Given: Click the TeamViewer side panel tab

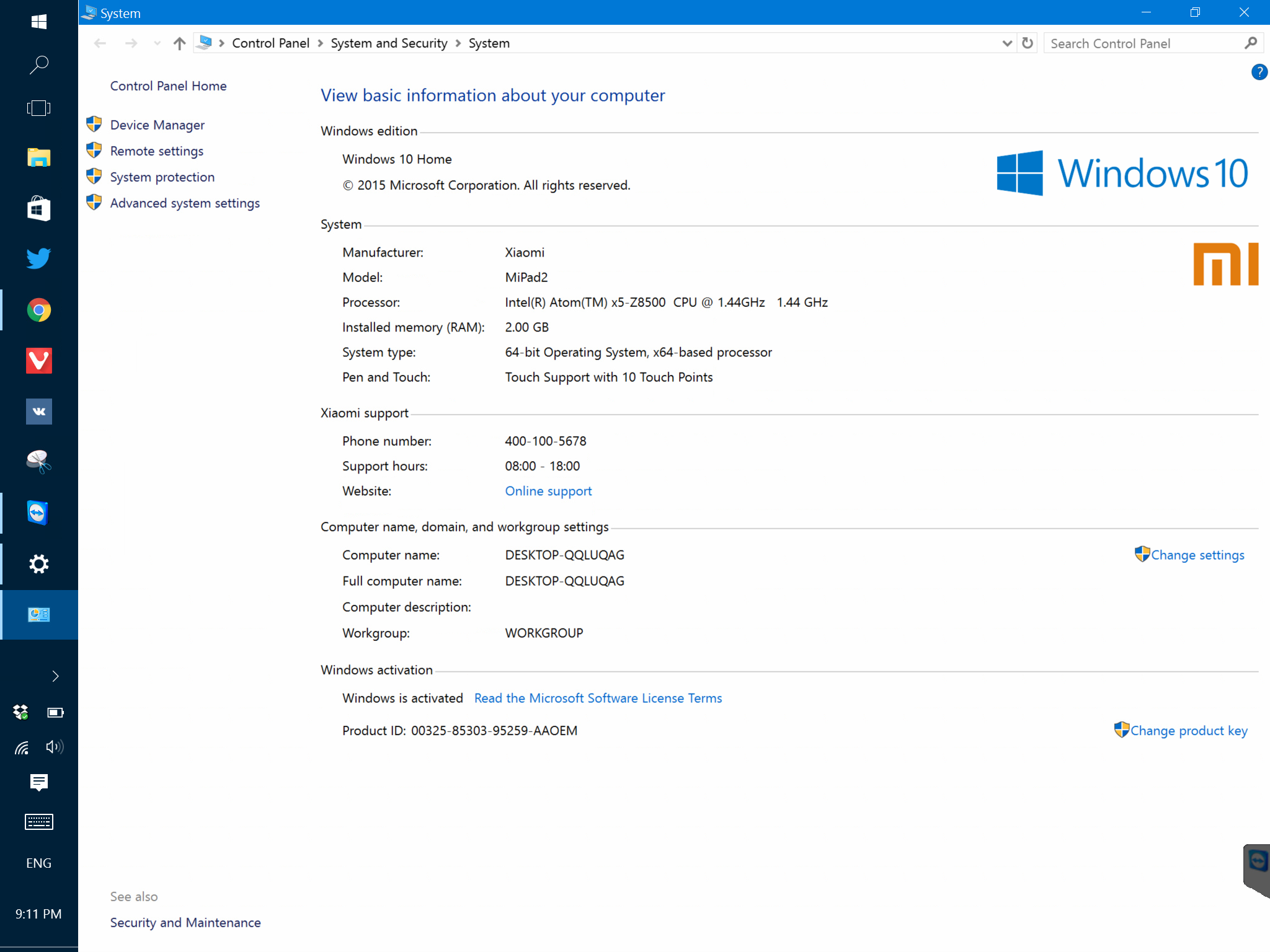Looking at the screenshot, I should [x=1257, y=870].
